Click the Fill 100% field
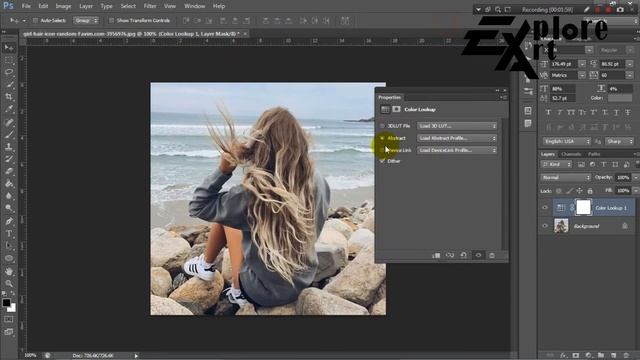 pos(623,191)
